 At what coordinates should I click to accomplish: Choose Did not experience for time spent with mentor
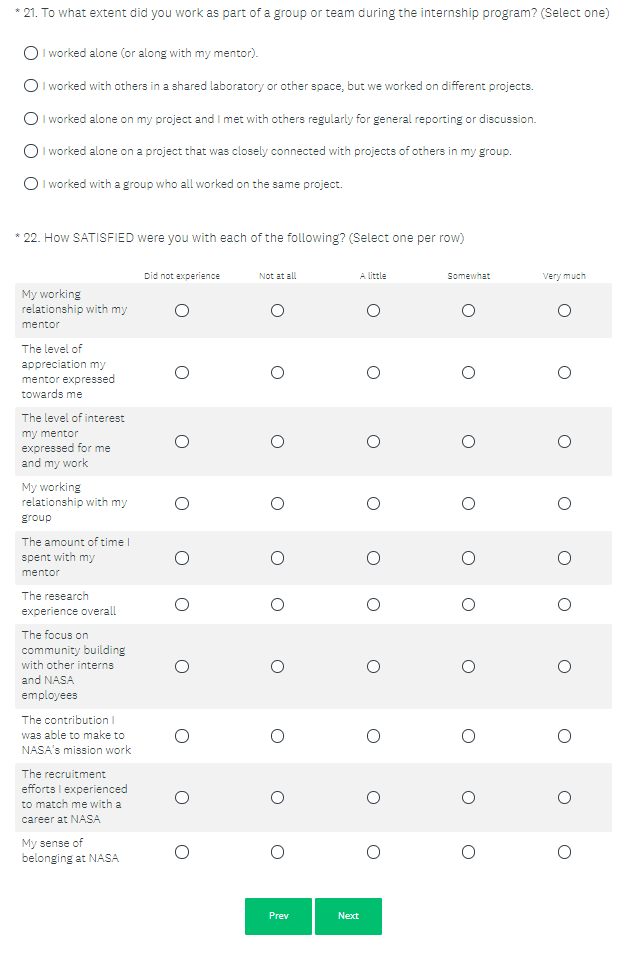click(x=182, y=558)
